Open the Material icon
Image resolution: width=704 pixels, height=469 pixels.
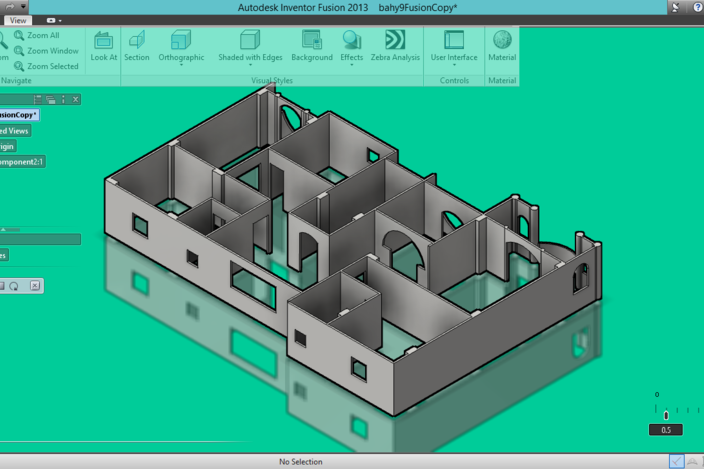pos(502,40)
